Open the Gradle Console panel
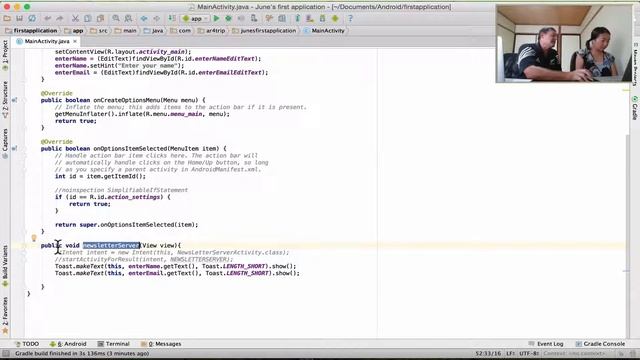The width and height of the screenshot is (640, 360). (x=600, y=344)
